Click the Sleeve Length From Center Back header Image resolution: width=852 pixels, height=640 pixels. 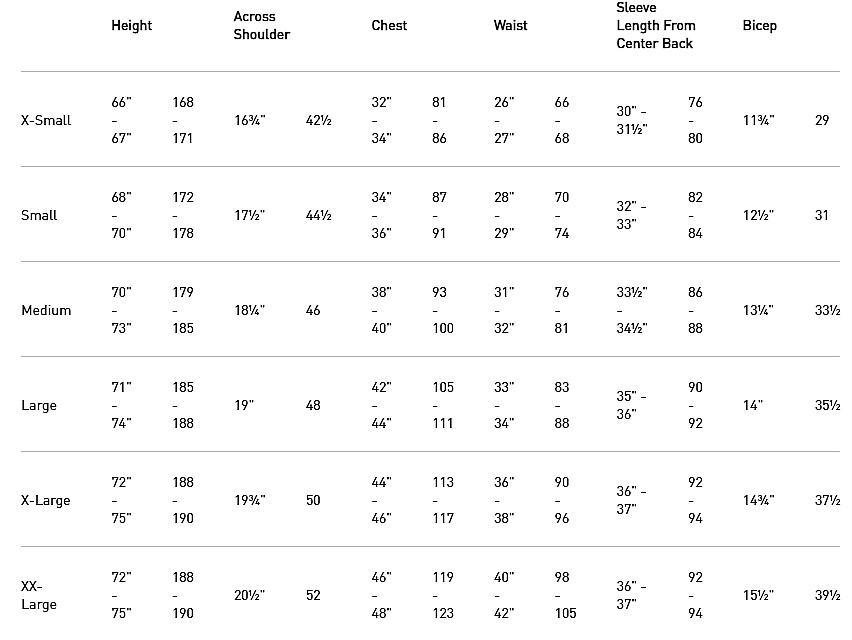656,26
